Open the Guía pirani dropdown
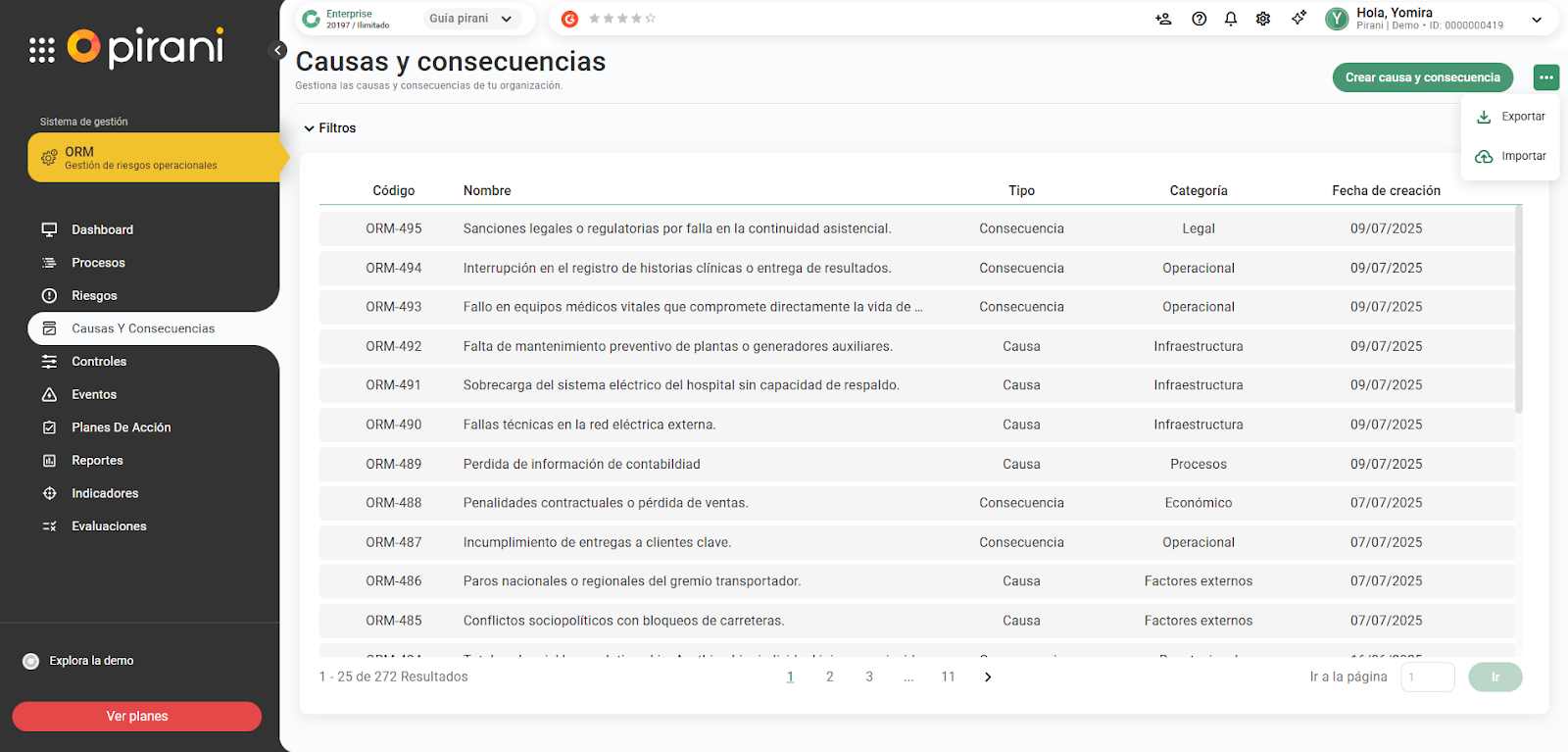This screenshot has width=1568, height=752. [471, 19]
